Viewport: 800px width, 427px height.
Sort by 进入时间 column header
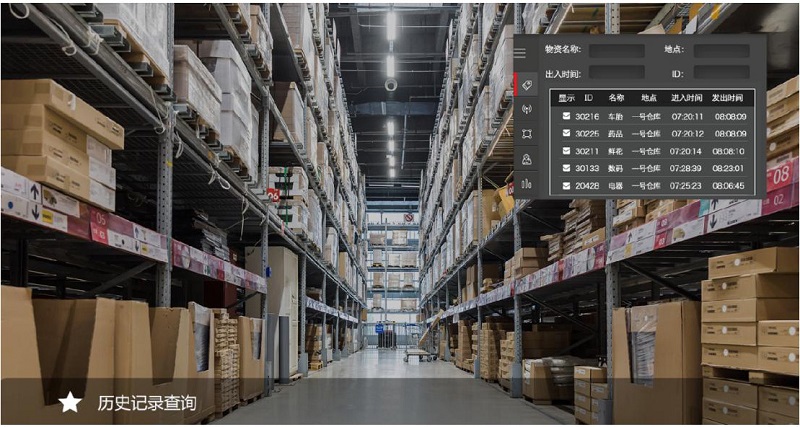[686, 98]
